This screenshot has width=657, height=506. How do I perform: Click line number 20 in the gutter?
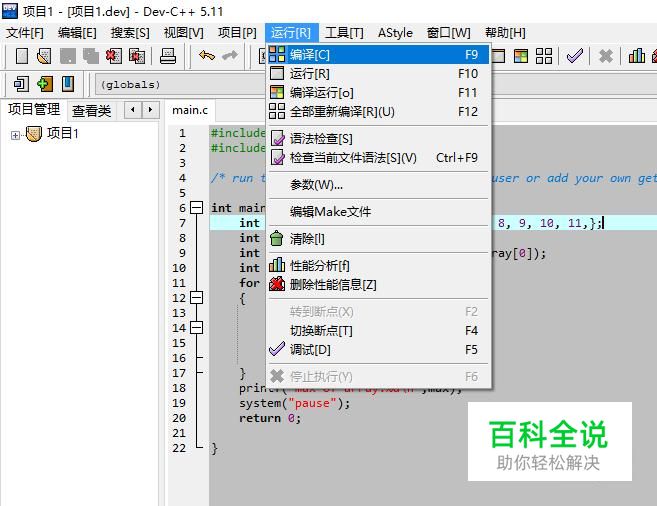coord(179,418)
